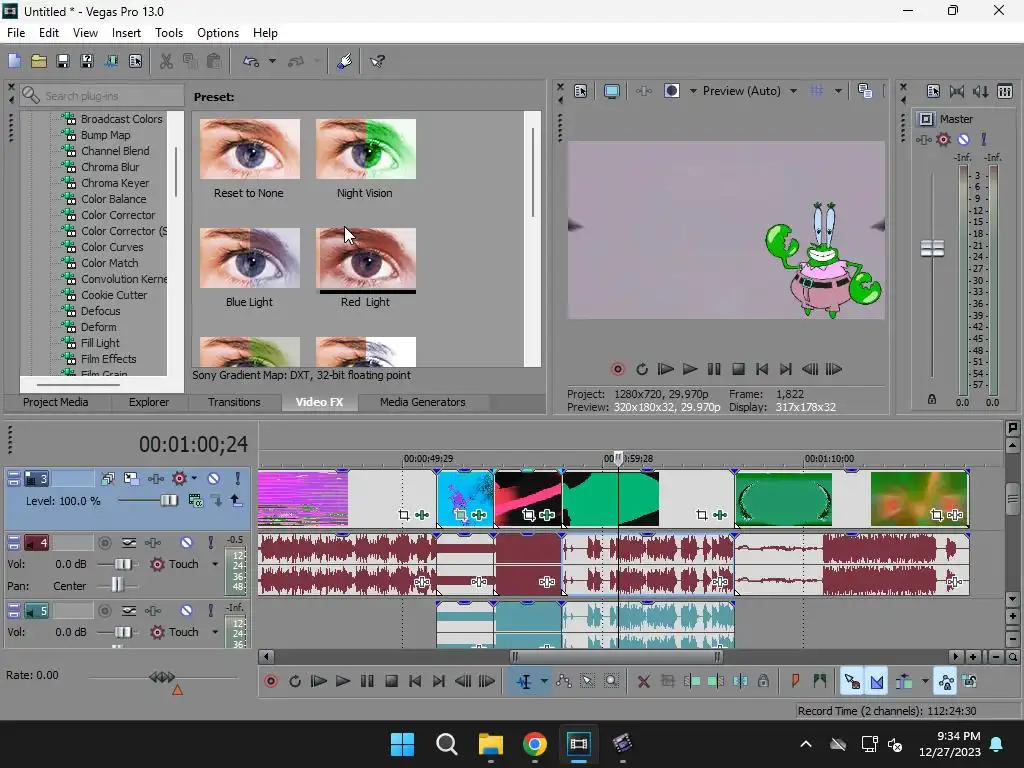Viewport: 1024px width, 768px height.
Task: Click the Undo arrow icon
Action: tap(251, 61)
